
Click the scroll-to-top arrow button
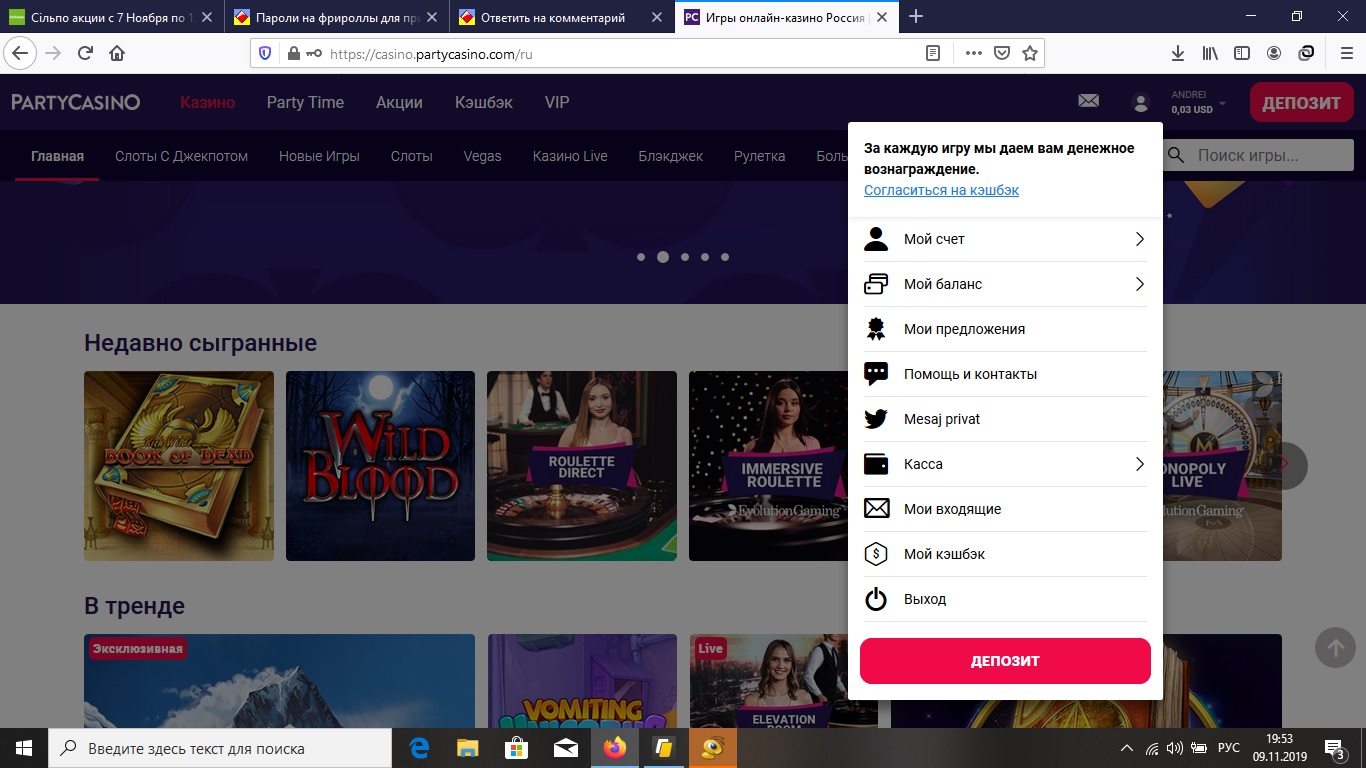(1335, 648)
